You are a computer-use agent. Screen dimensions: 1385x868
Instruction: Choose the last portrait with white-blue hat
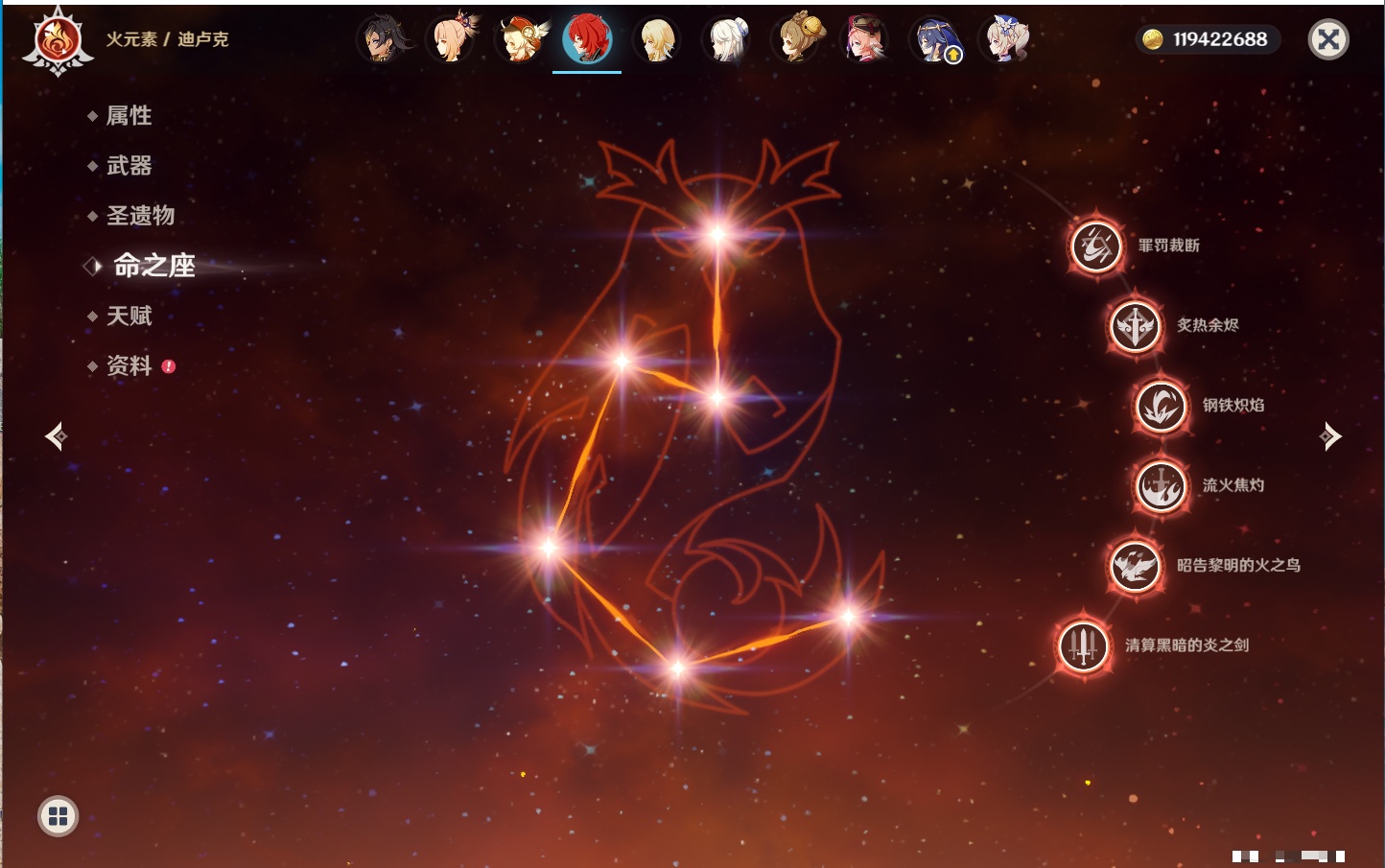coord(1004,40)
